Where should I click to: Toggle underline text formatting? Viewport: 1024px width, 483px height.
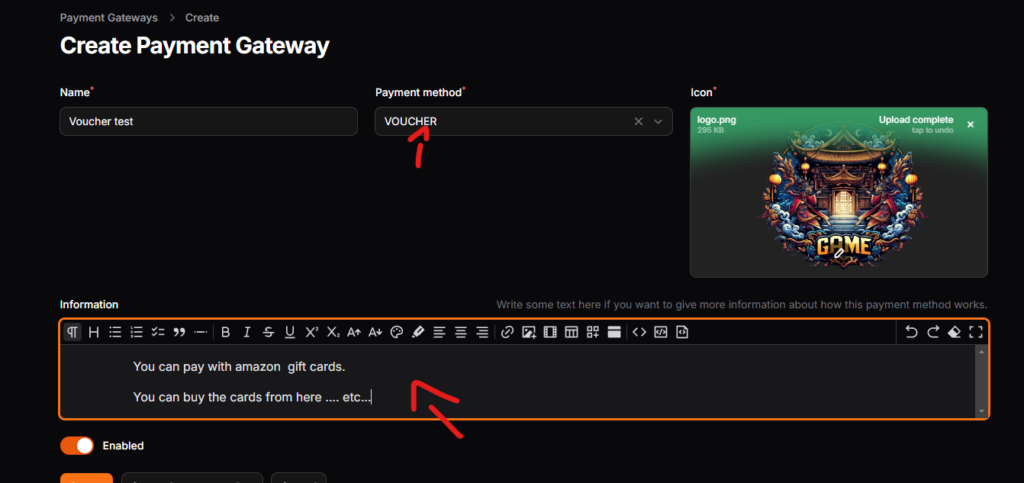pyautogui.click(x=290, y=332)
